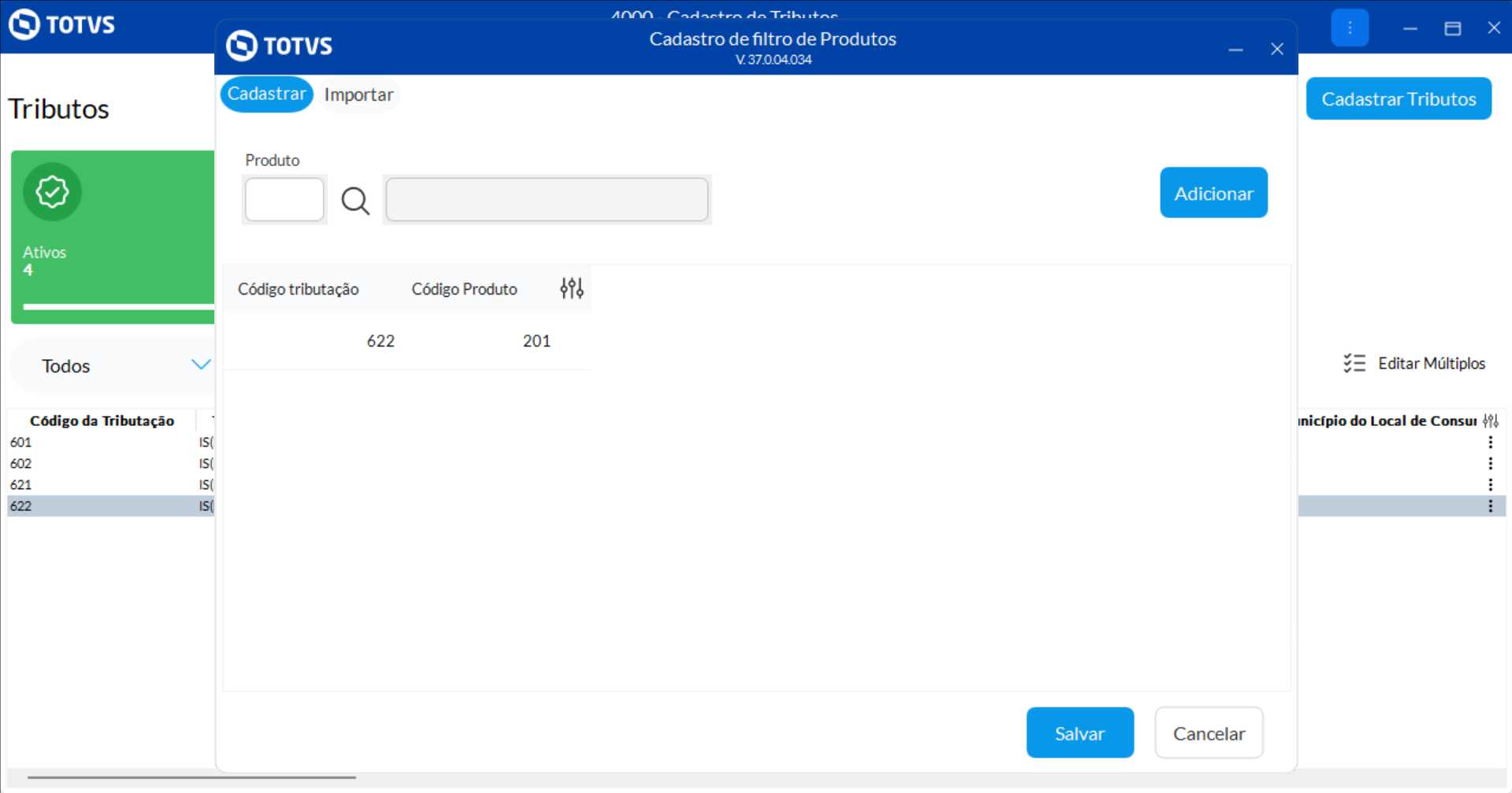Screen dimensions: 1512x793
Task: Click the Cadastrar Tributos button
Action: point(1398,99)
